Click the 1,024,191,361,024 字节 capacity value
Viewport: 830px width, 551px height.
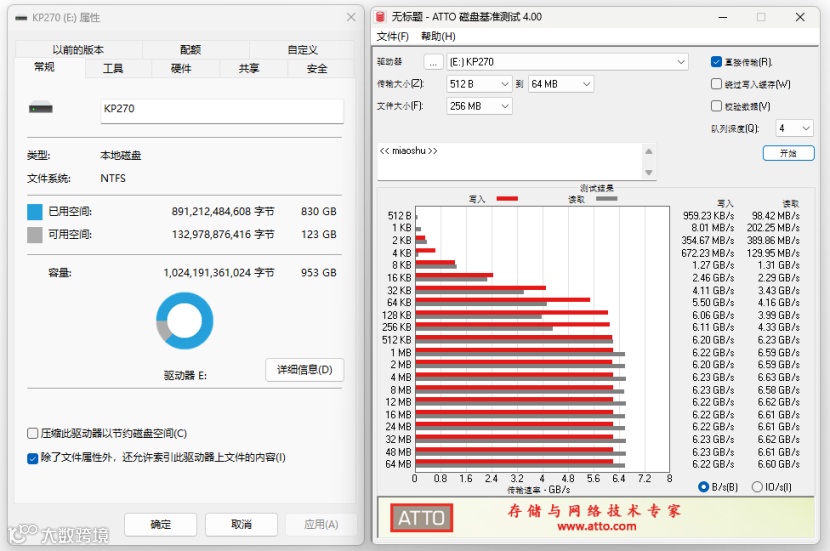tap(219, 273)
